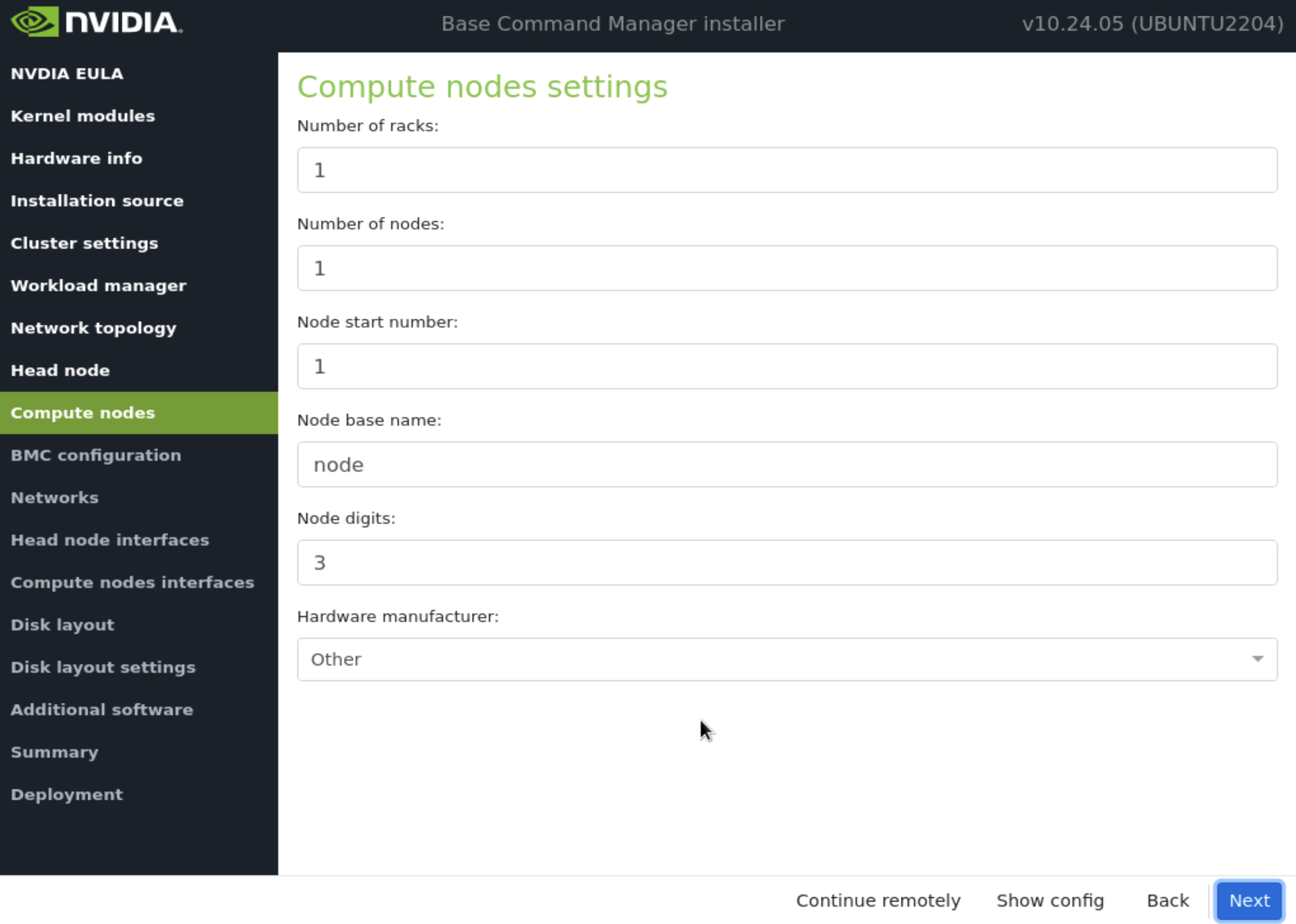Select Compute nodes sidebar item
The width and height of the screenshot is (1296, 924).
(83, 412)
